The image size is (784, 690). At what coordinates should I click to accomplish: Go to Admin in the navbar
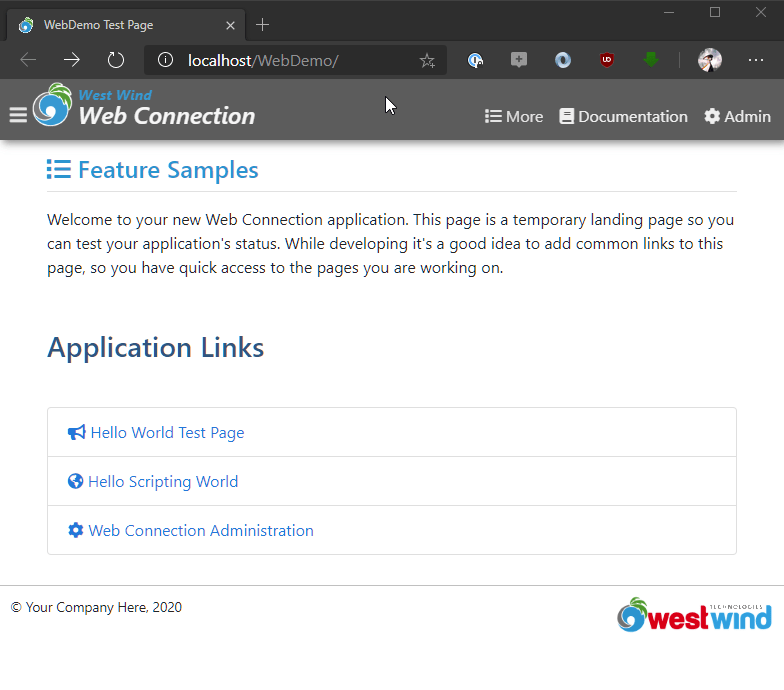(x=737, y=116)
